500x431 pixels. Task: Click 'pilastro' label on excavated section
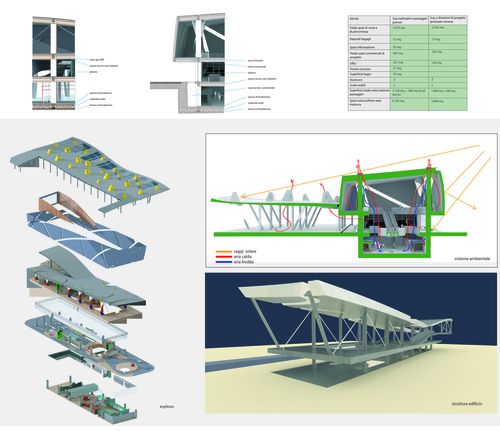click(252, 73)
